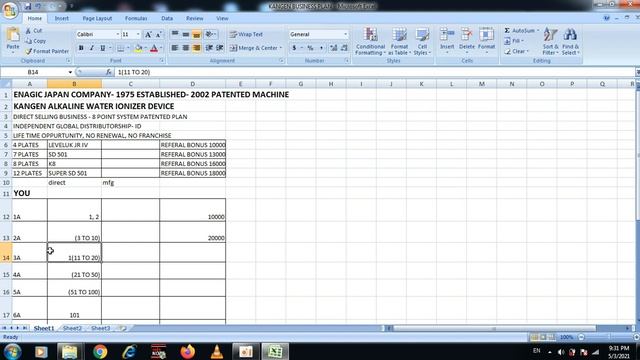The height and width of the screenshot is (360, 640).
Task: Open the Font Color dropdown arrow
Action: tap(161, 48)
